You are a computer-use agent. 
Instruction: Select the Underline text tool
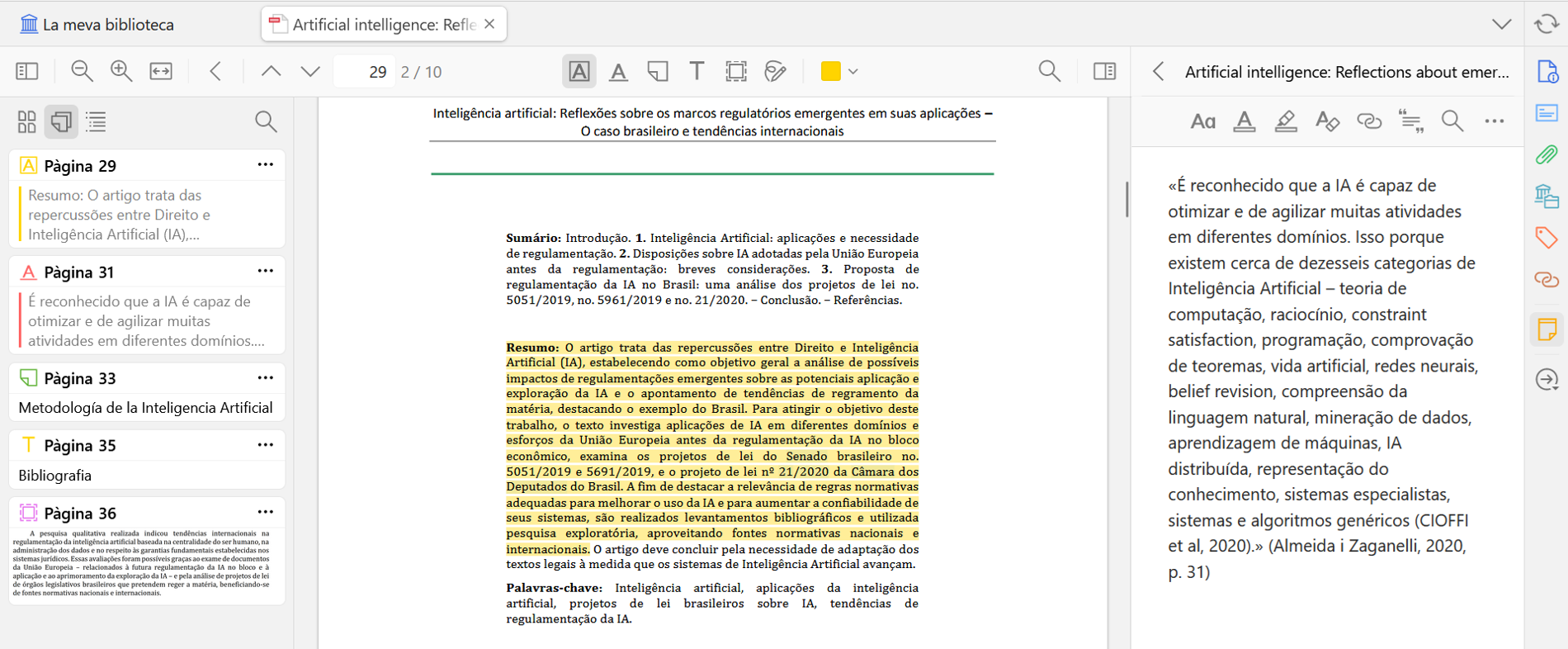618,71
